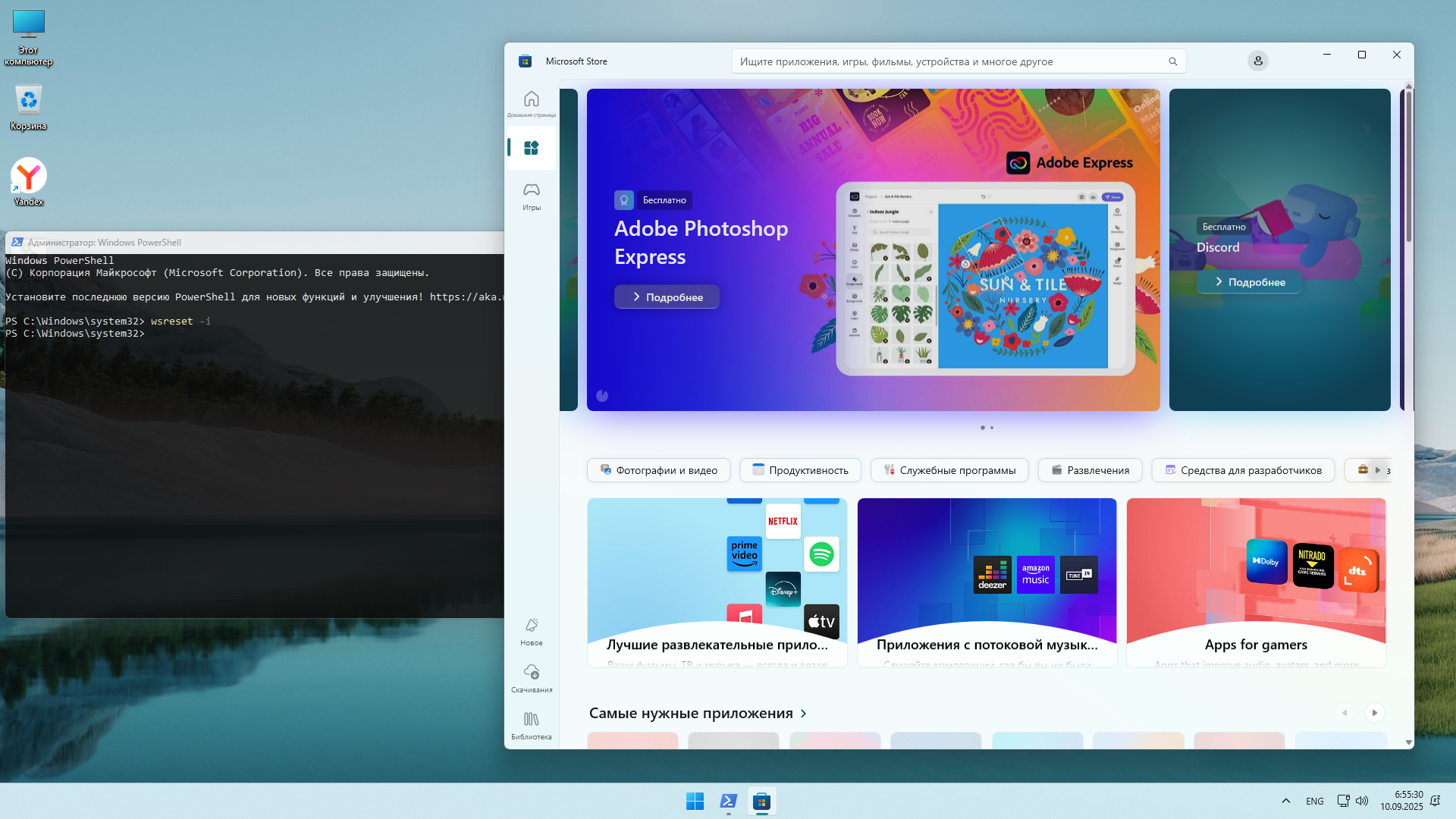This screenshot has height=819, width=1456.
Task: Click Подробнее for Adobe Photoshop Express
Action: click(667, 297)
